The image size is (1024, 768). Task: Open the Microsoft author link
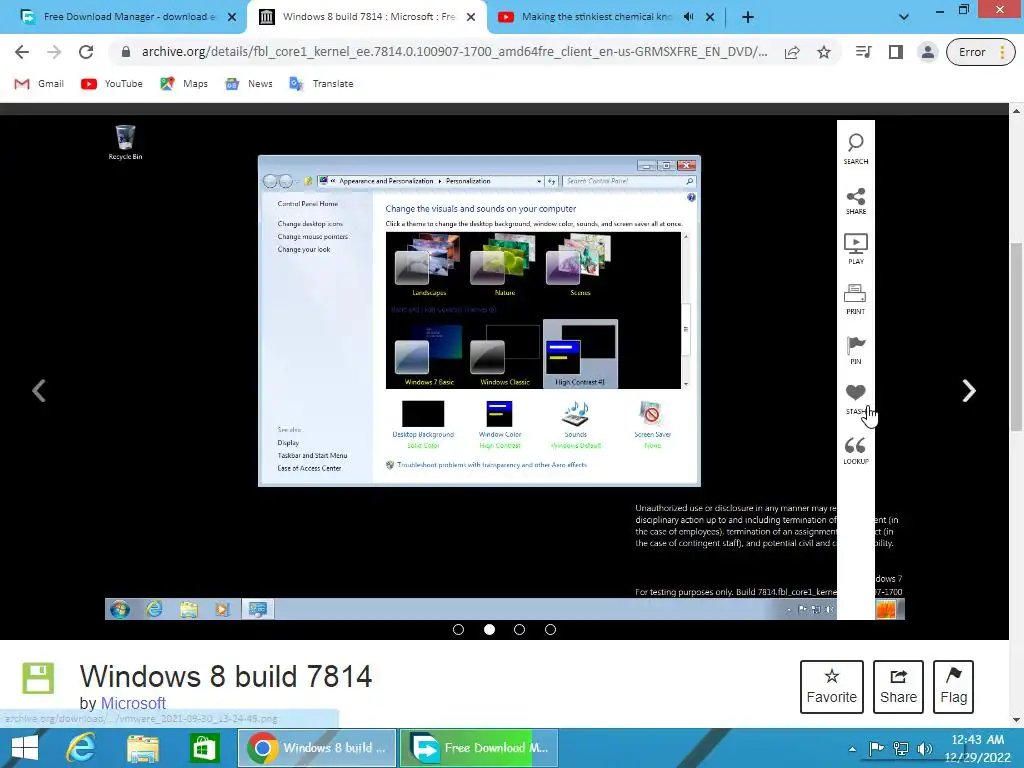133,703
